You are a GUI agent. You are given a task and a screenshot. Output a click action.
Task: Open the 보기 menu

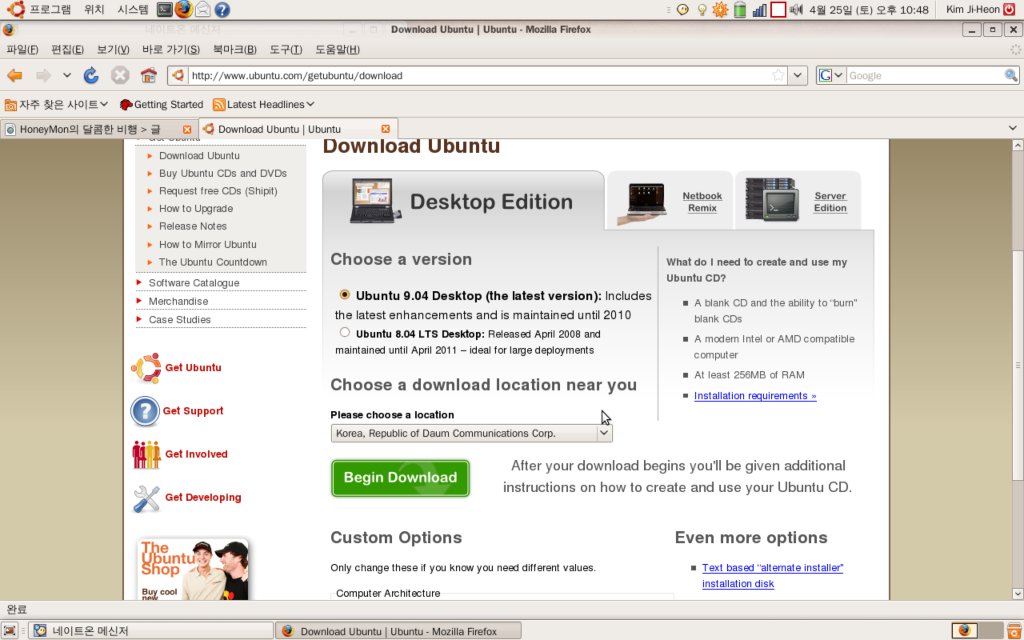(x=113, y=50)
